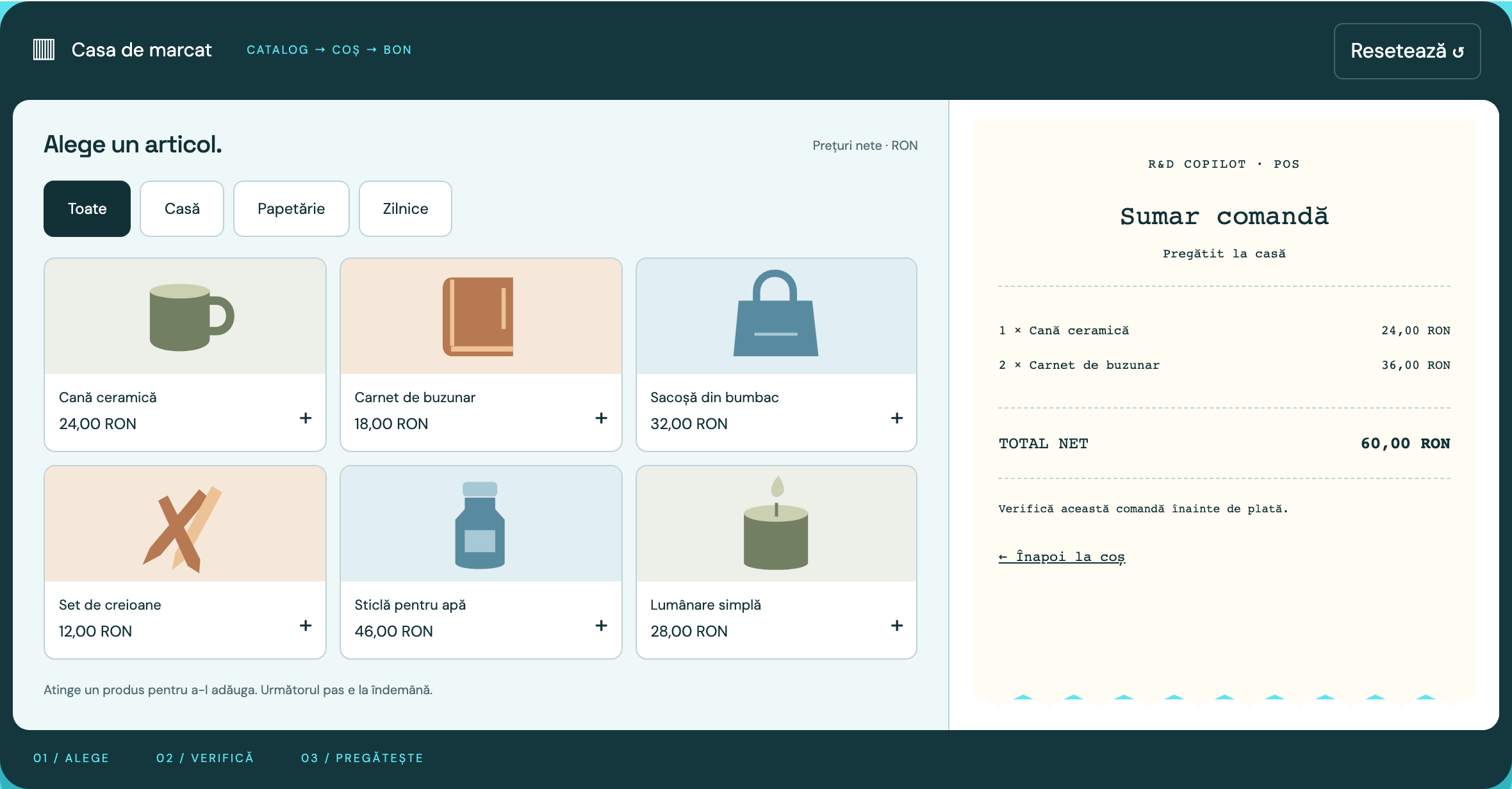The height and width of the screenshot is (789, 1512).
Task: Click BON in the breadcrumb
Action: (397, 50)
